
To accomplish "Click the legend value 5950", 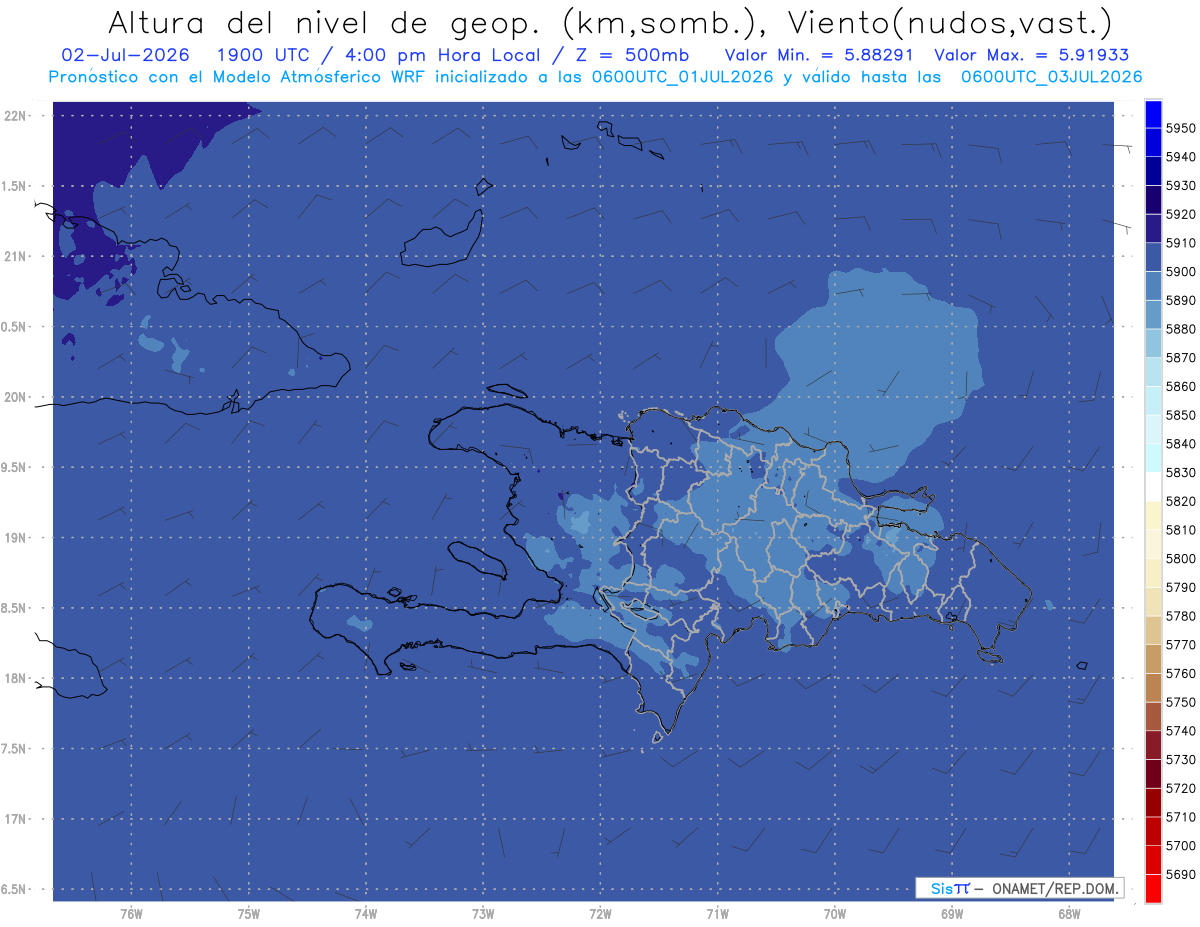I will pos(1180,128).
